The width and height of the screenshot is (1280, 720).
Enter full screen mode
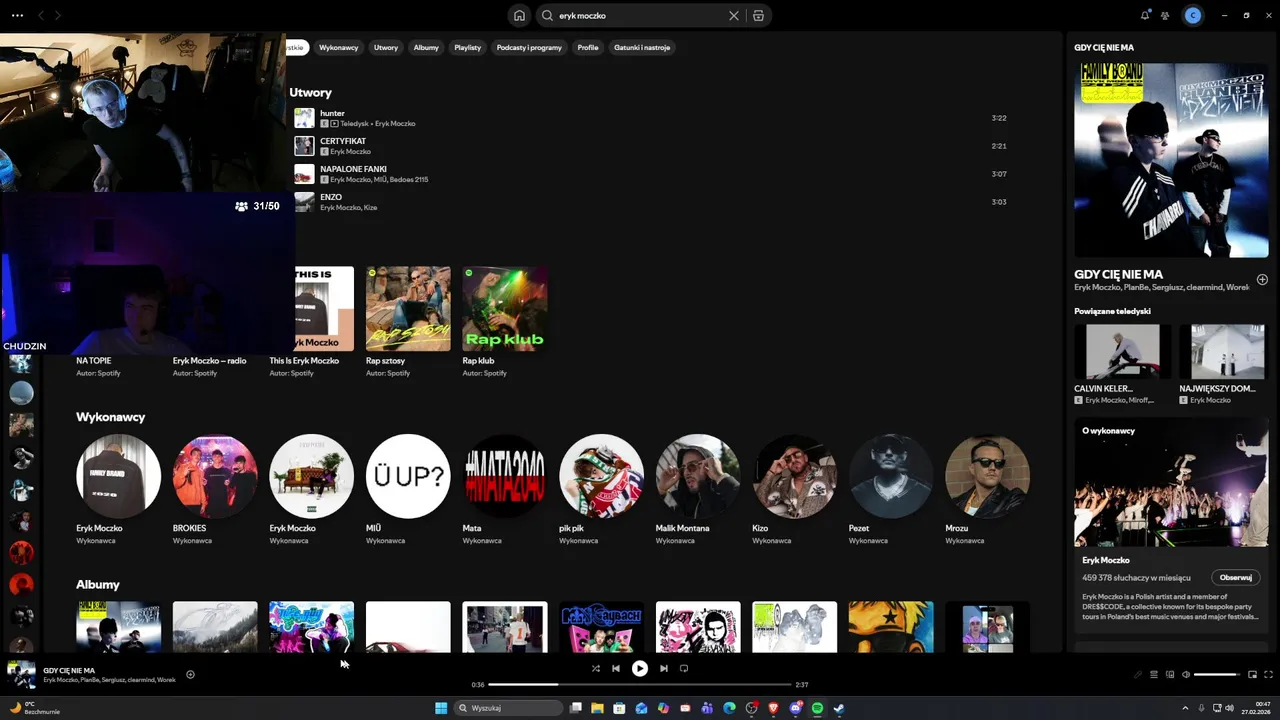(1269, 675)
